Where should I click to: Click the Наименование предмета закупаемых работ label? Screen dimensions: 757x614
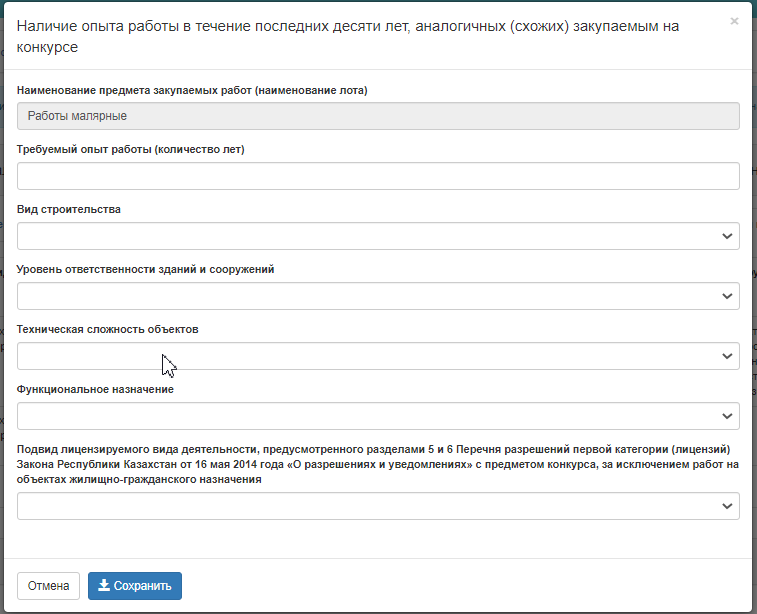(x=192, y=90)
